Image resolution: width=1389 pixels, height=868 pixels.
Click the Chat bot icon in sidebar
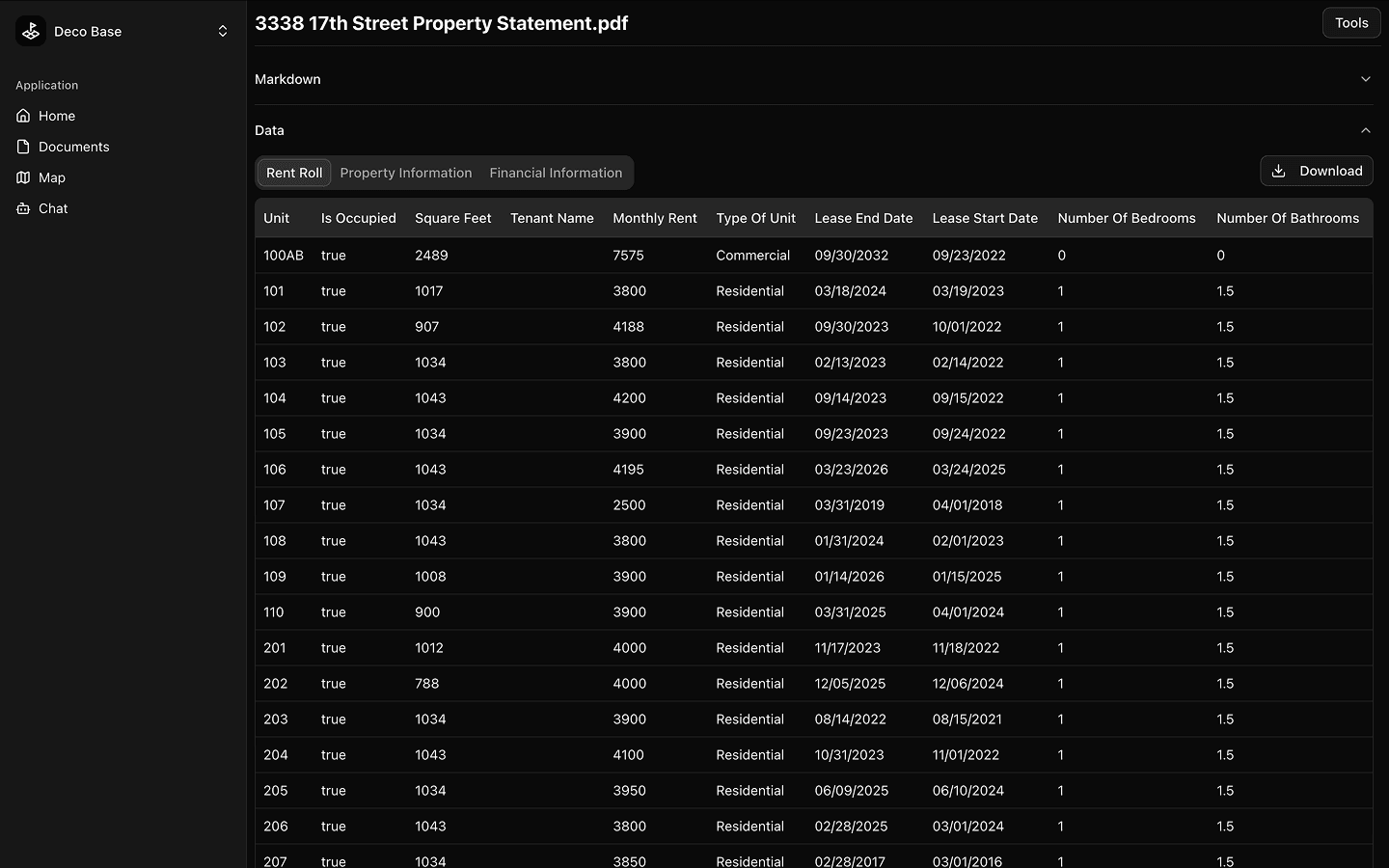click(23, 208)
